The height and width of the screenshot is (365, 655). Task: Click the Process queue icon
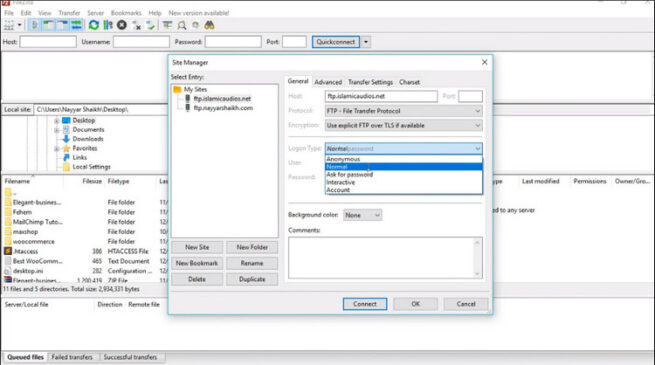click(x=108, y=25)
